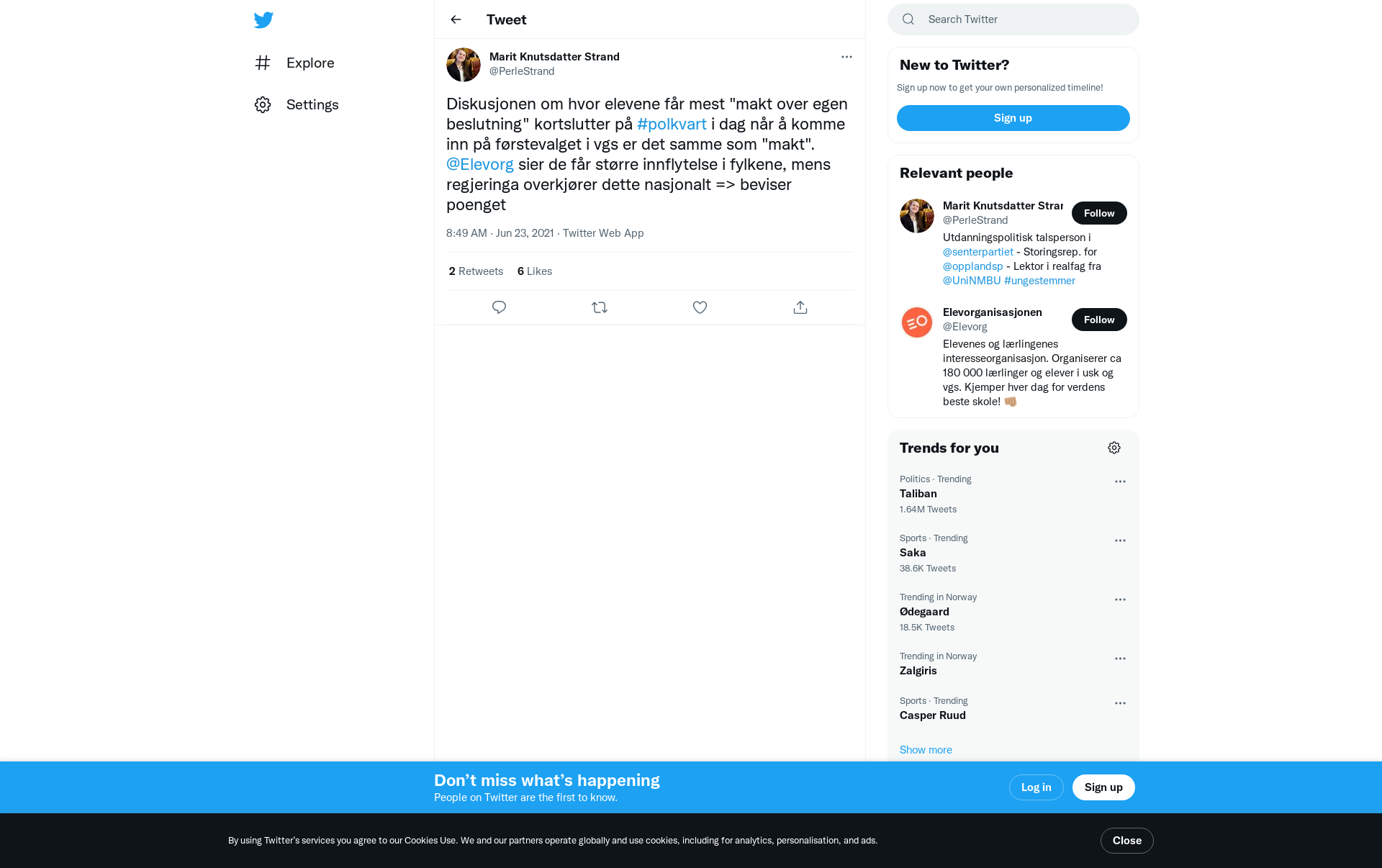Open the tweet's three-dot more menu

click(846, 57)
